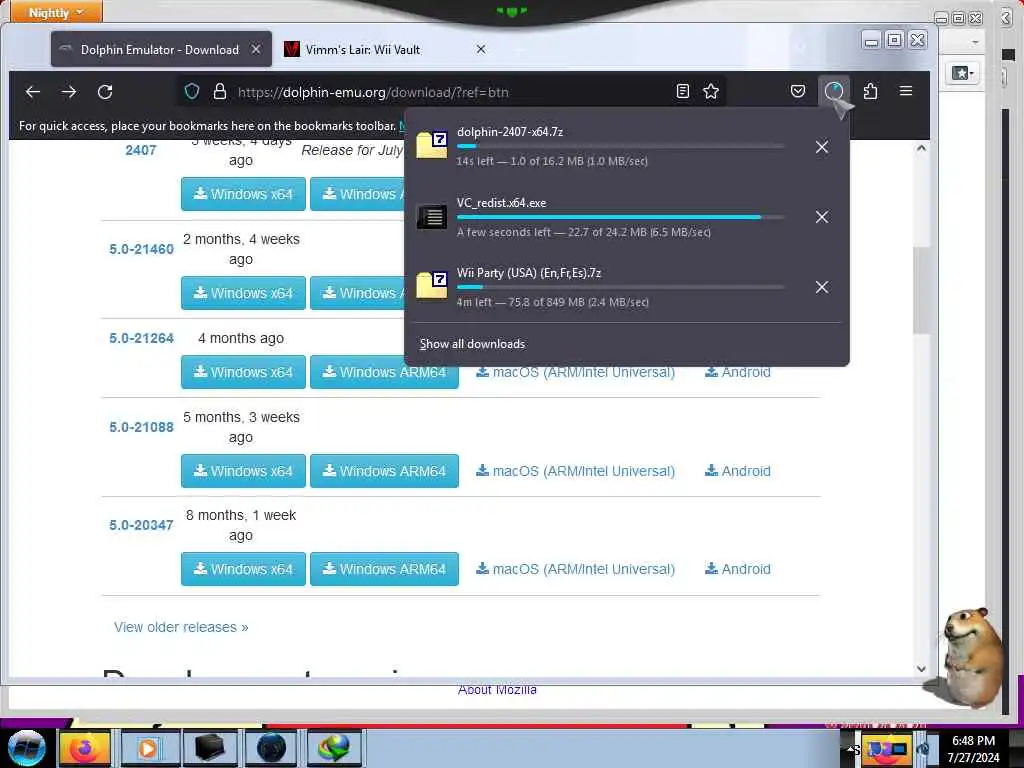Image resolution: width=1024 pixels, height=768 pixels.
Task: Download macOS build for 5.0-21264
Action: click(x=575, y=373)
